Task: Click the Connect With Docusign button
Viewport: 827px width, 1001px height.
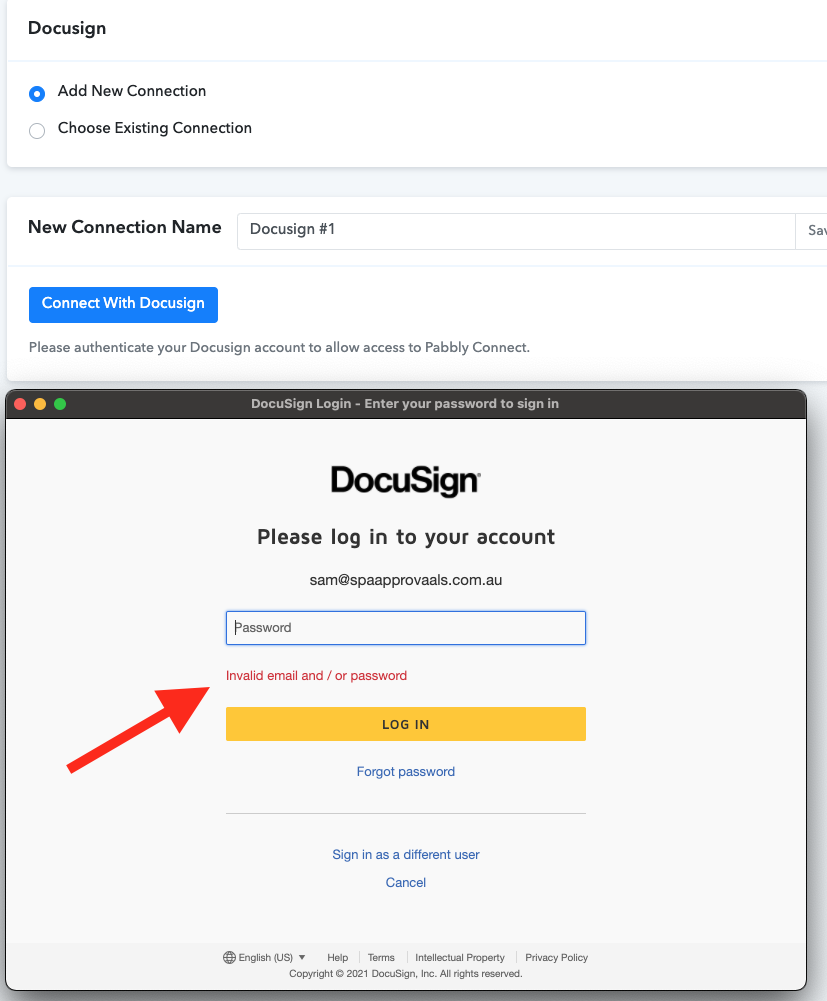Action: pyautogui.click(x=123, y=305)
